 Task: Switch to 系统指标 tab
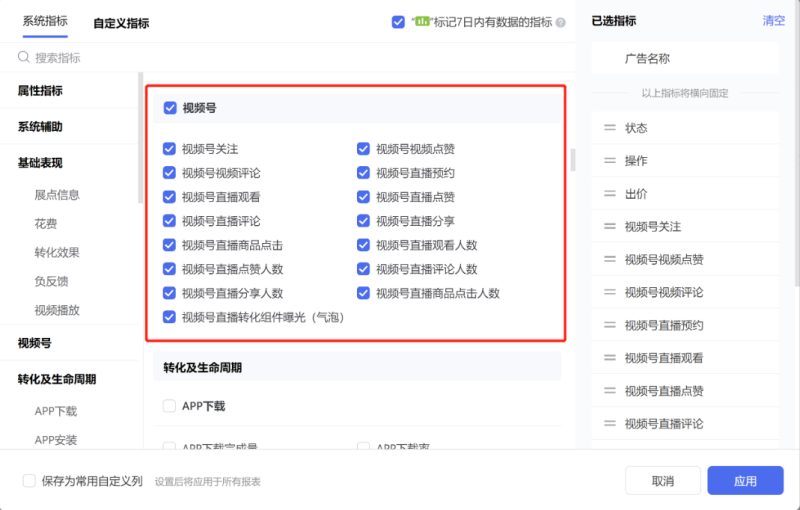(45, 21)
